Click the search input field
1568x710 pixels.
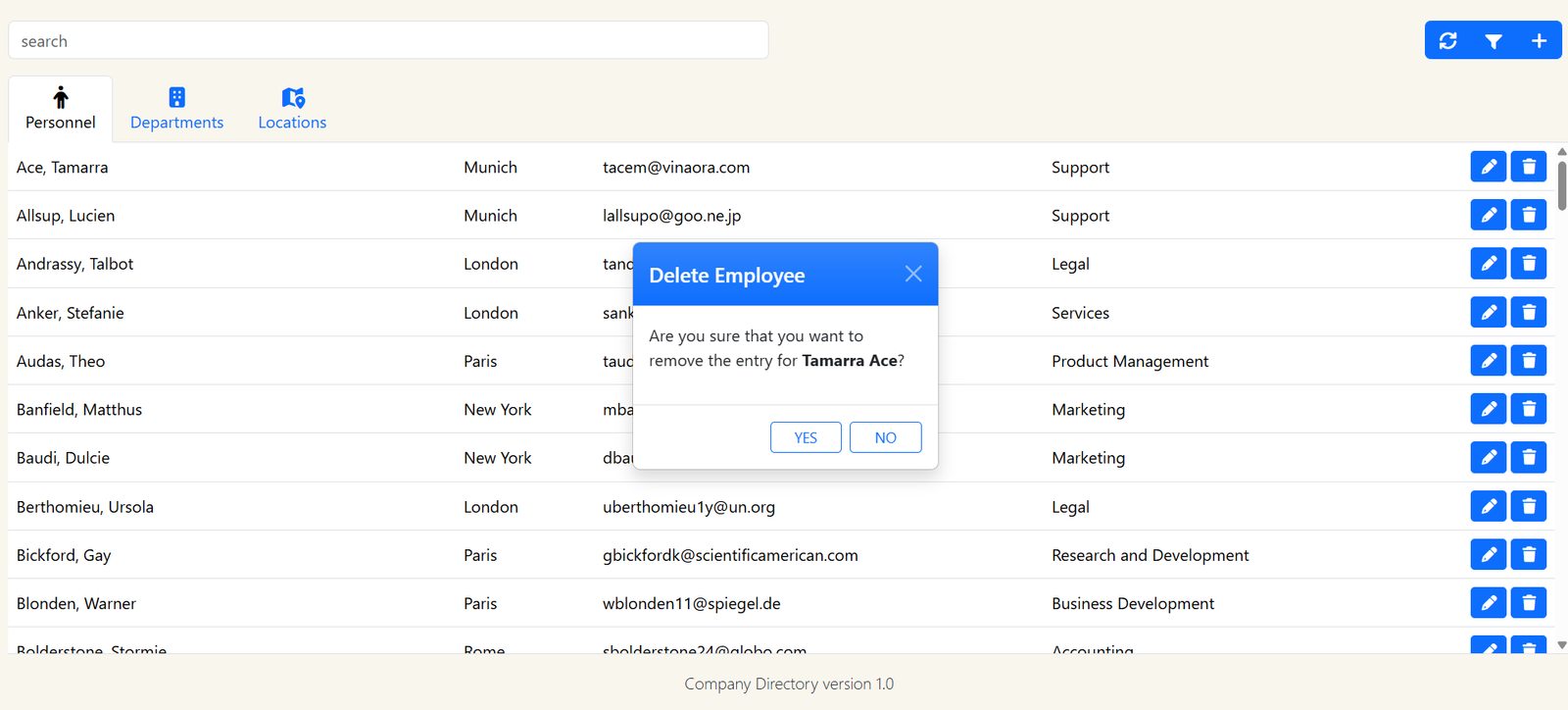388,40
